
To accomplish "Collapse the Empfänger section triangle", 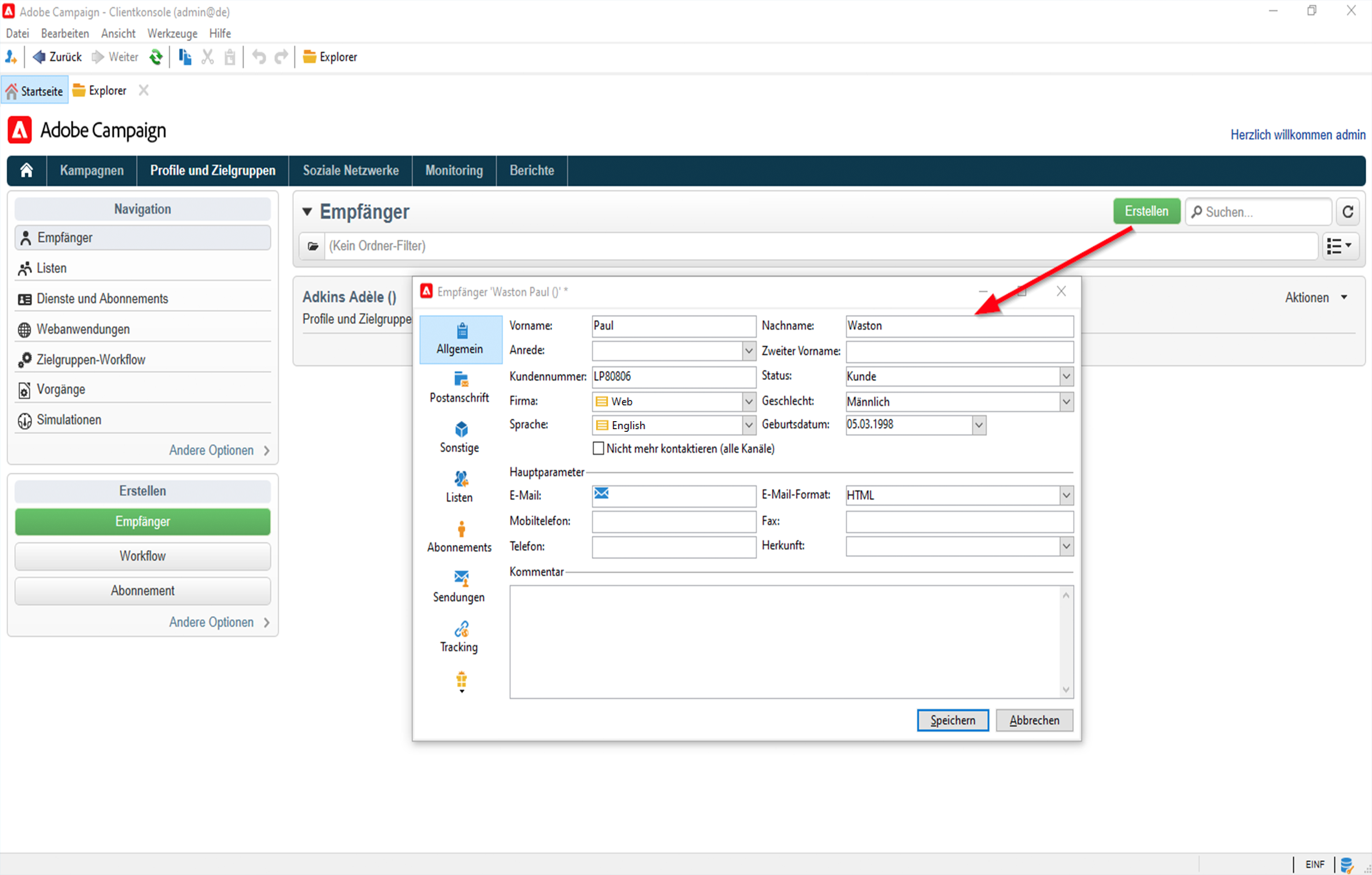I will pyautogui.click(x=307, y=212).
